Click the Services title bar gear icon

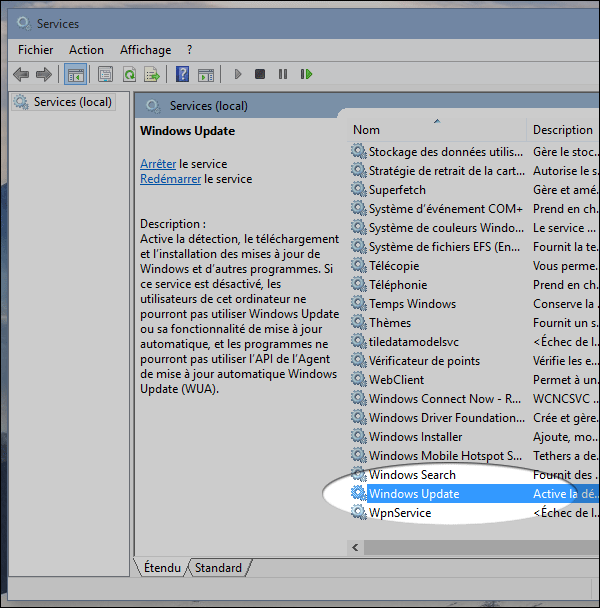tap(24, 23)
